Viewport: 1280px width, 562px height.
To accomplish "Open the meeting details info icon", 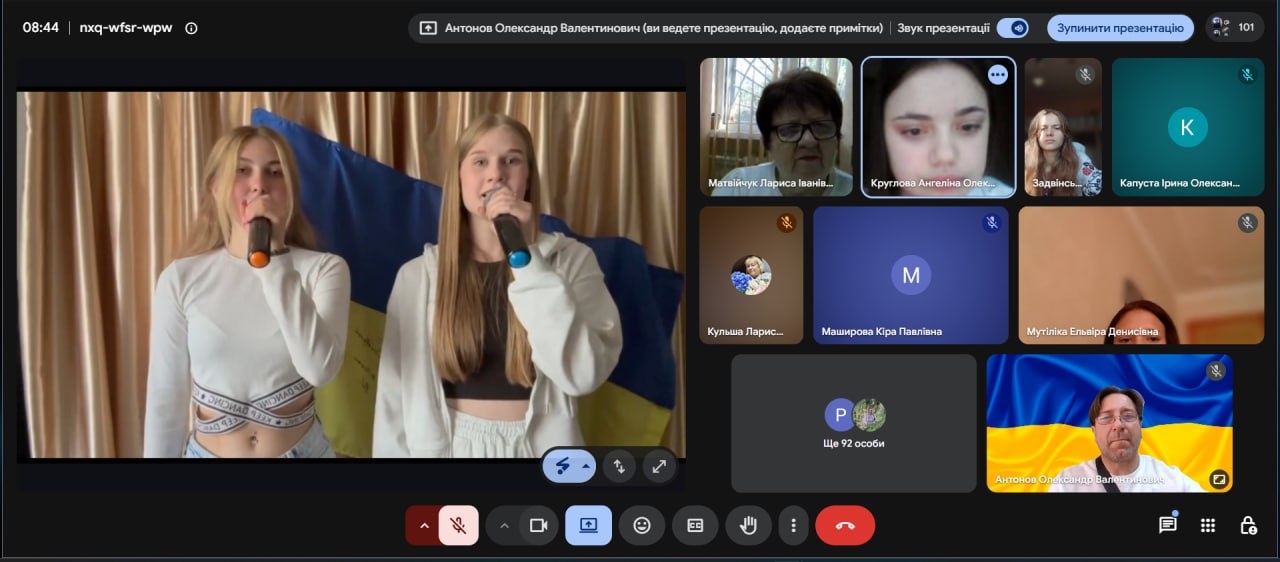I will pyautogui.click(x=191, y=28).
